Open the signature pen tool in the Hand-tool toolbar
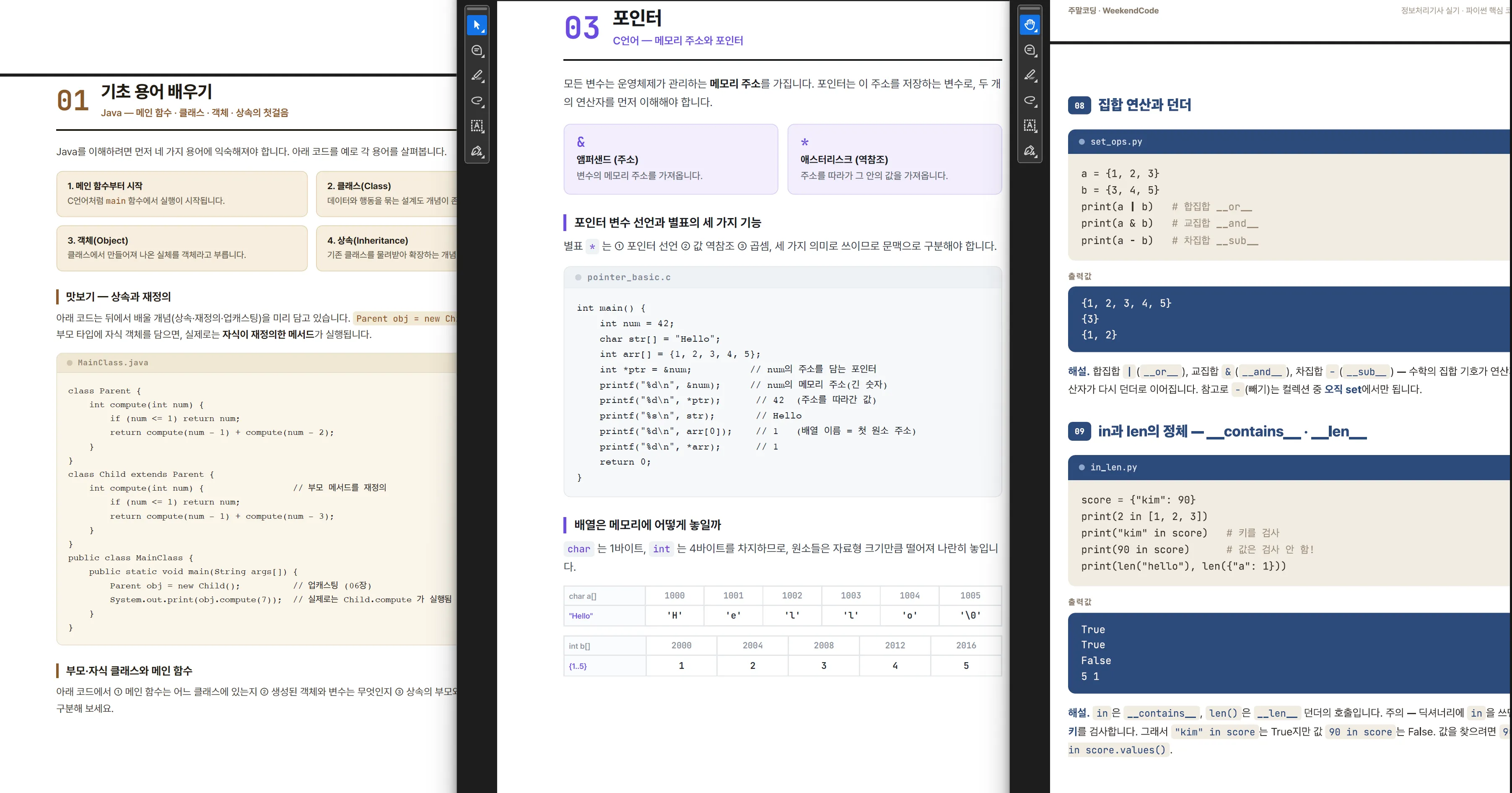The height and width of the screenshot is (793, 1512). (x=1030, y=151)
